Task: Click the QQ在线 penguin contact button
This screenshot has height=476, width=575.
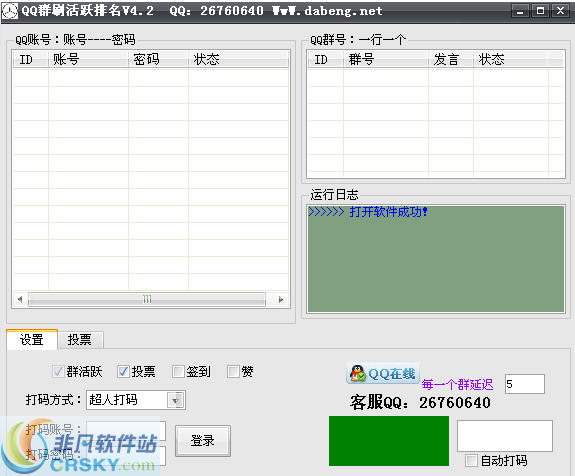Action: [383, 373]
